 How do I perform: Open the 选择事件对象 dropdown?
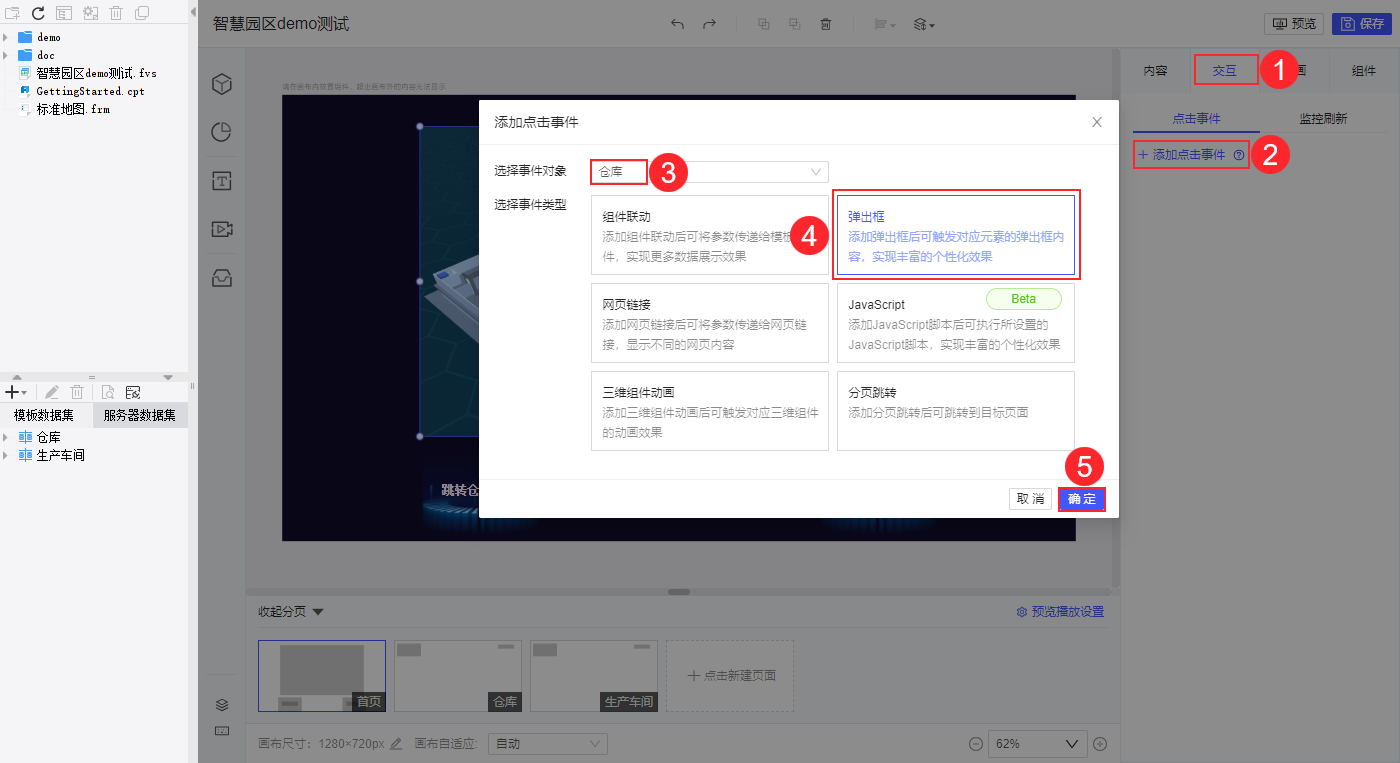709,172
